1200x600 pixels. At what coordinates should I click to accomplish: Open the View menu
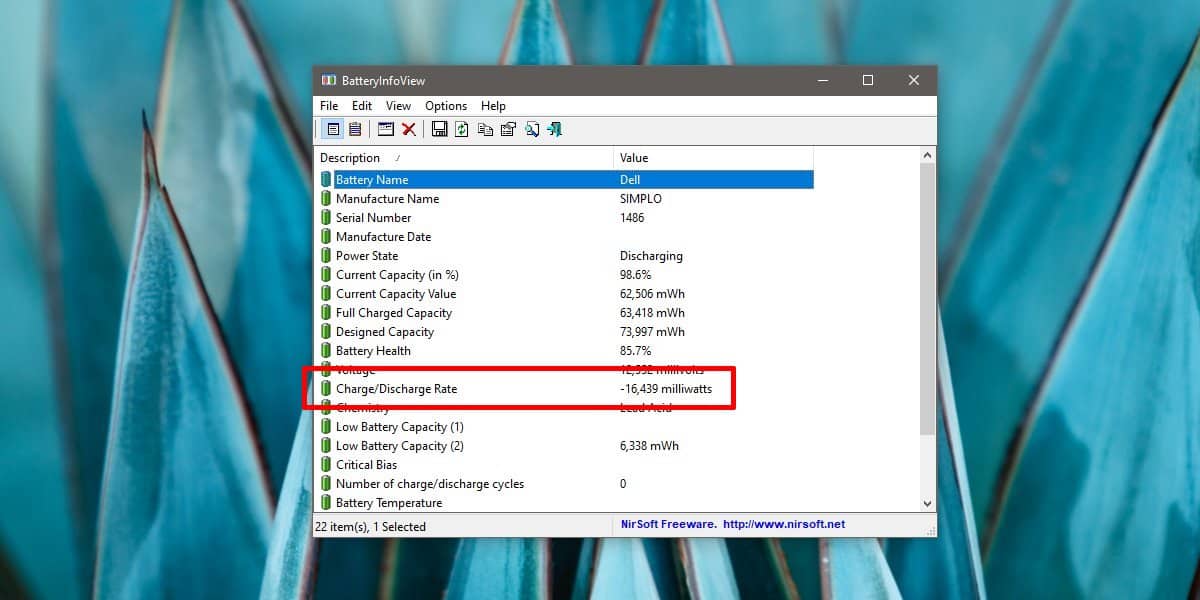pyautogui.click(x=398, y=106)
